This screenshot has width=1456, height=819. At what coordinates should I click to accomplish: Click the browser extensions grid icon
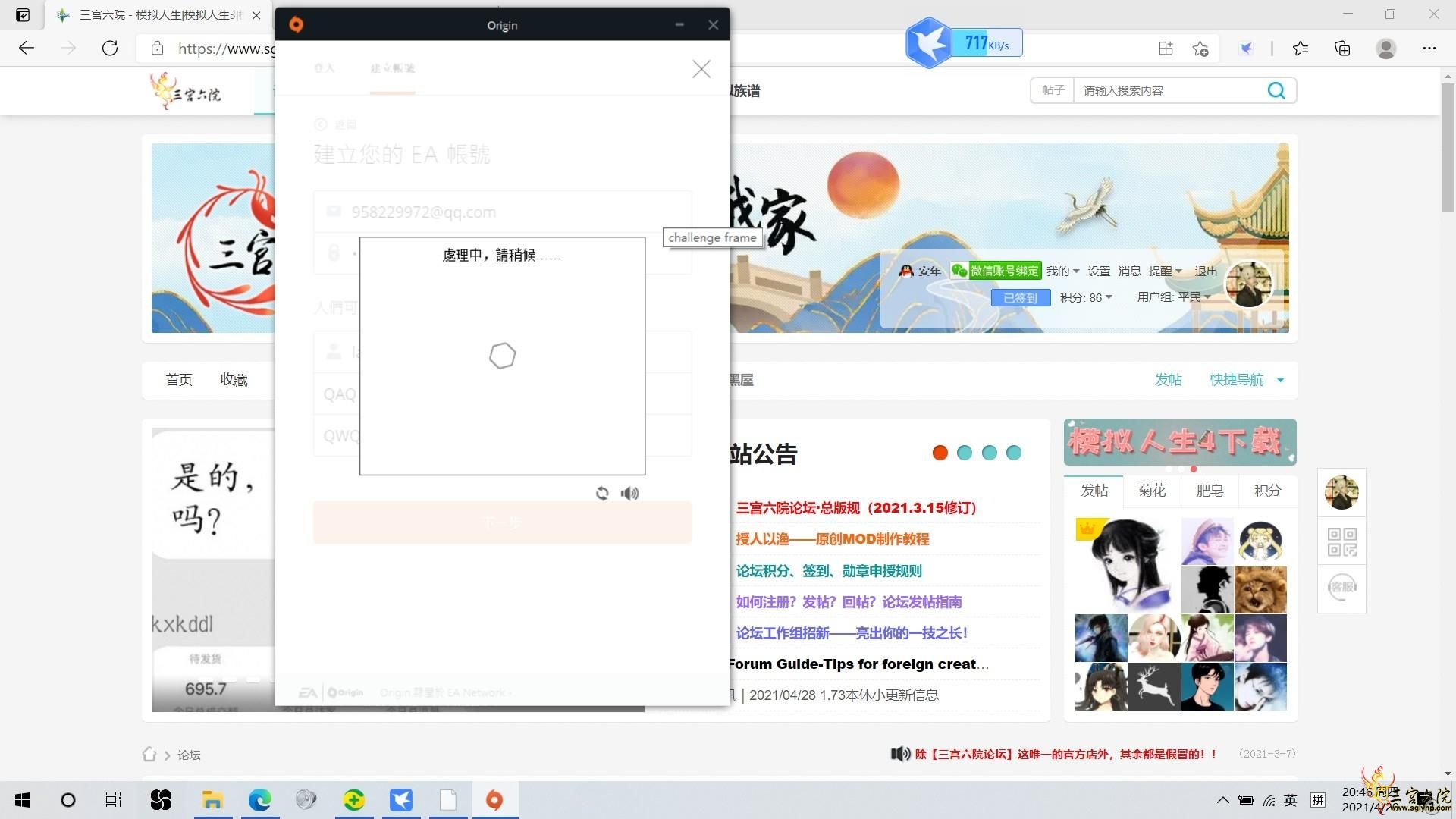(1166, 49)
